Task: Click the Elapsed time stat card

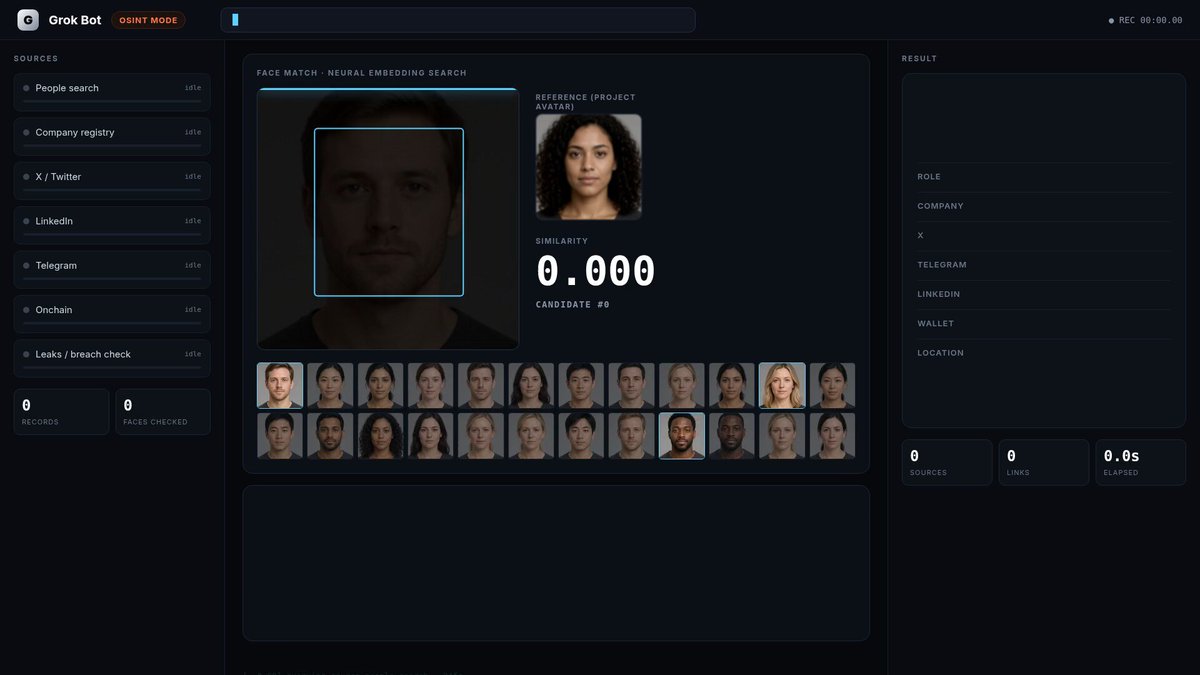Action: 1141,463
